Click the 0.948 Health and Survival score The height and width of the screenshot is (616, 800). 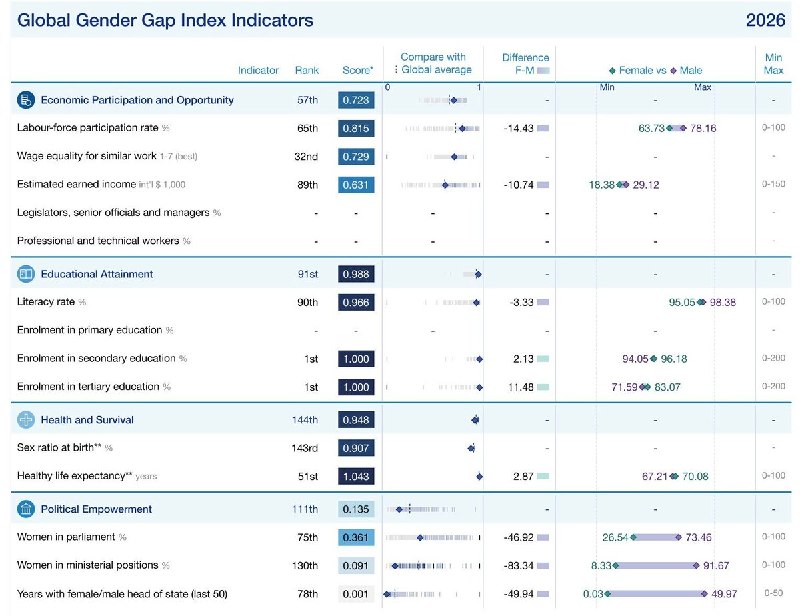tap(356, 420)
